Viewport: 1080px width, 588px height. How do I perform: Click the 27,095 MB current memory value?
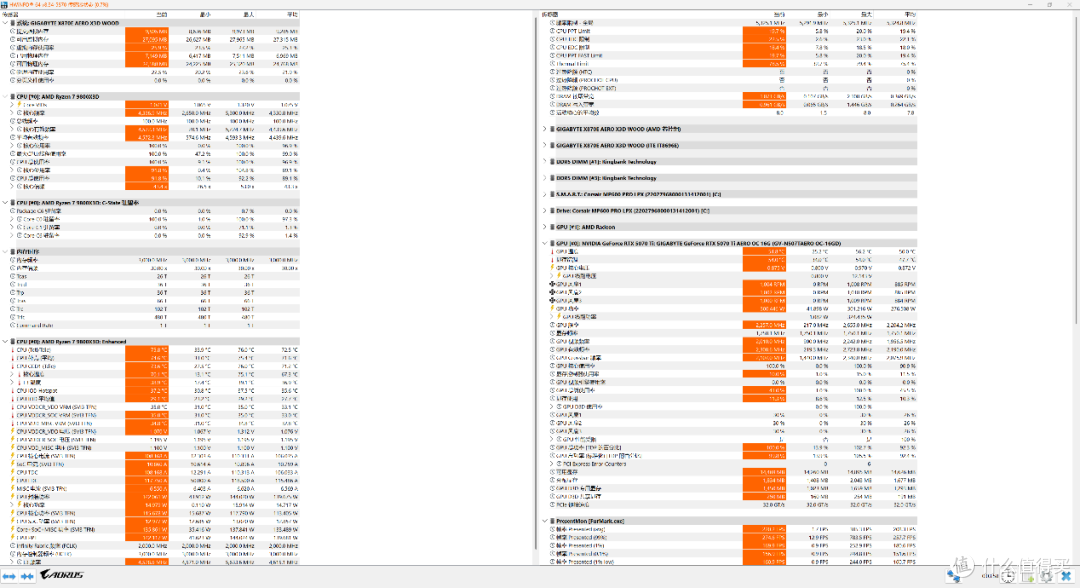pyautogui.click(x=147, y=39)
